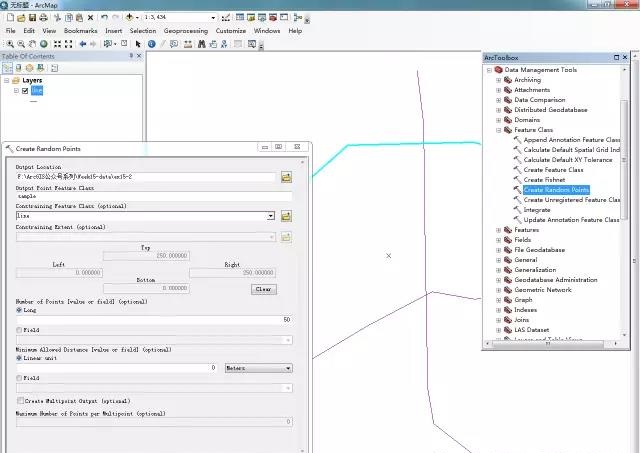Screen dimensions: 640x453
Task: Select Field radio under Number of Points
Action: (19, 330)
